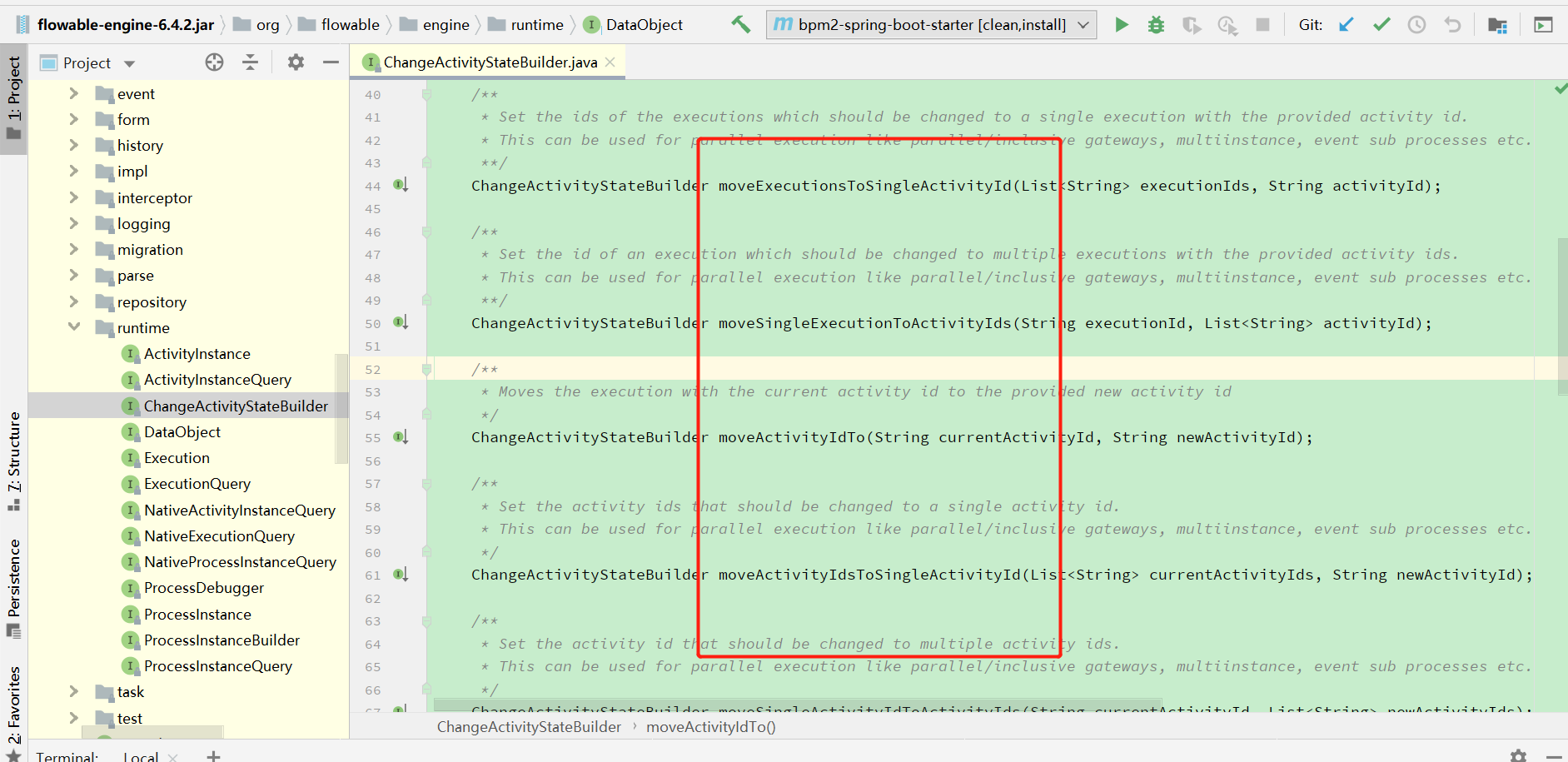Click moveActivityIdTo() in editor breadcrumb footer
This screenshot has width=1568, height=762.
pos(711,727)
